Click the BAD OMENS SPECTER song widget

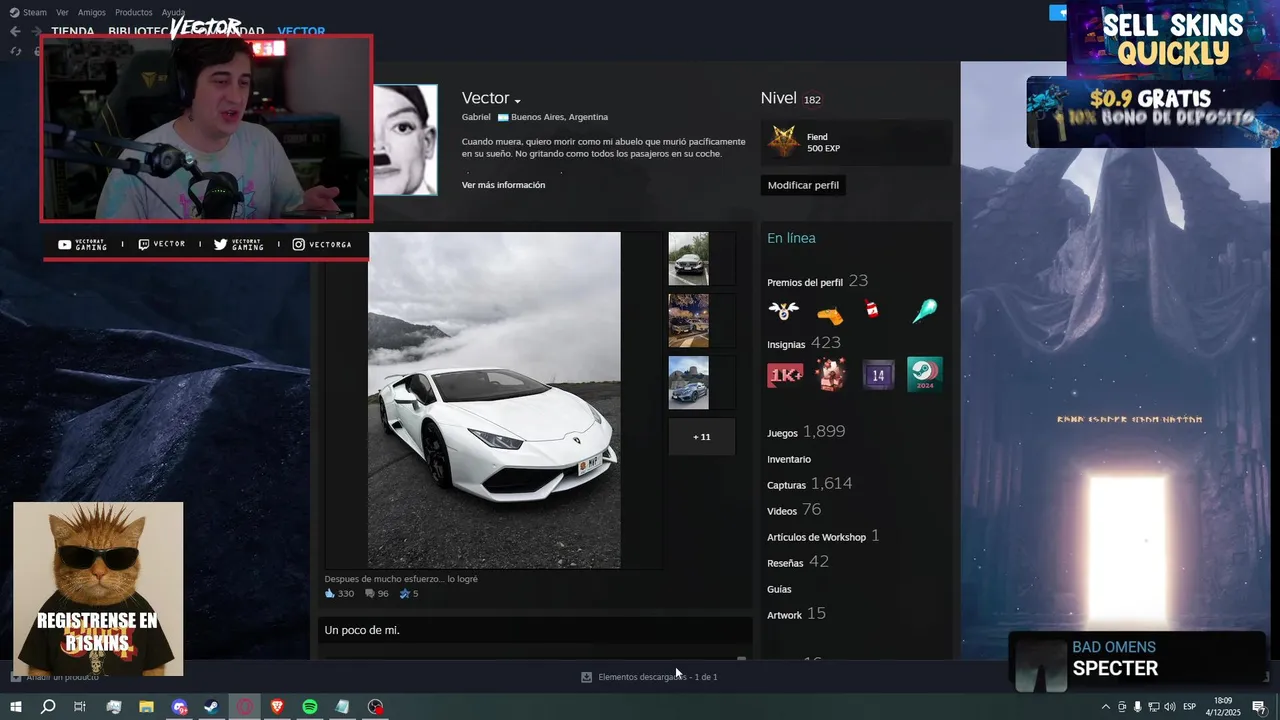[1137, 661]
